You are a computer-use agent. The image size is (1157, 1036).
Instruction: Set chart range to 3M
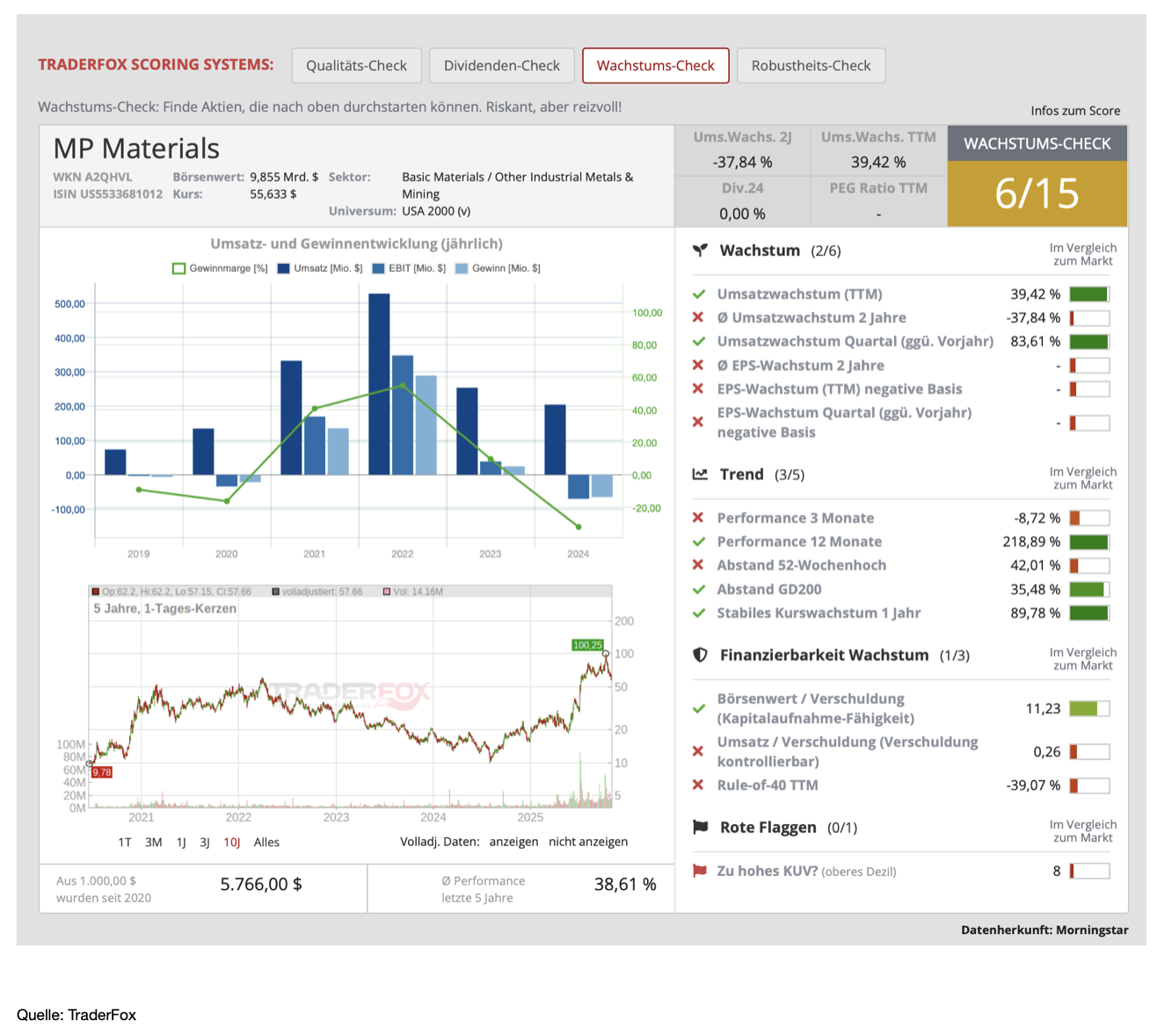(x=153, y=843)
